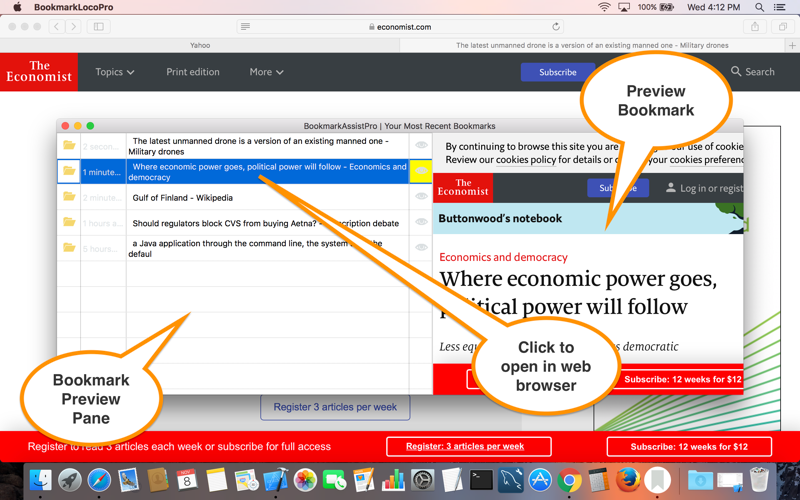Expand the Topics dropdown on The Economist
This screenshot has width=800, height=500.
coord(114,72)
